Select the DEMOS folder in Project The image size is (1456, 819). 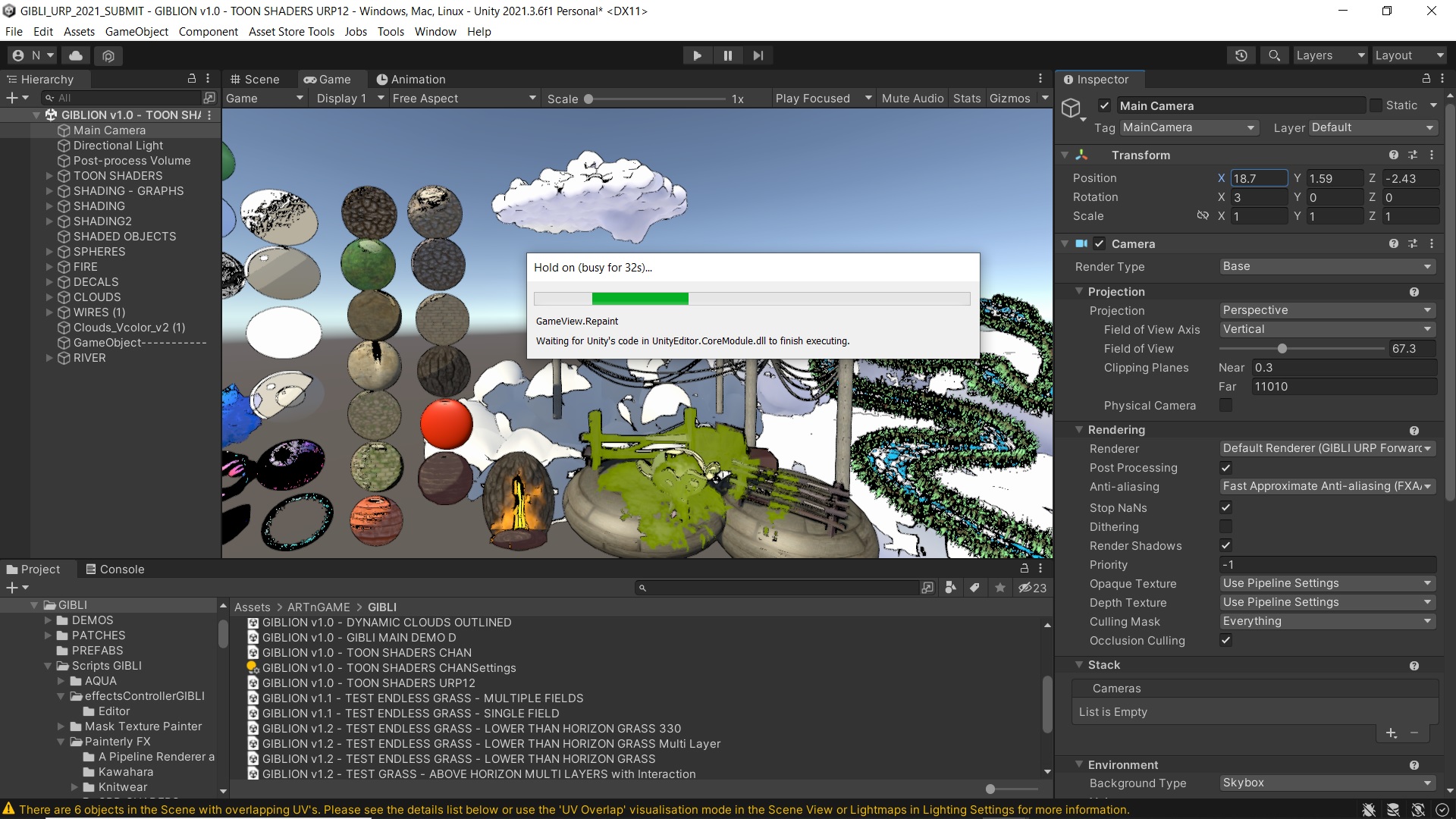point(93,620)
